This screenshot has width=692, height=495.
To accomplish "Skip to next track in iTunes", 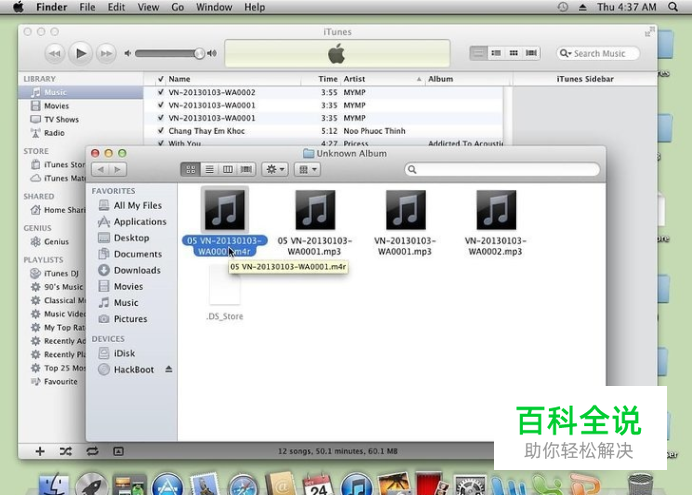I will pyautogui.click(x=106, y=53).
